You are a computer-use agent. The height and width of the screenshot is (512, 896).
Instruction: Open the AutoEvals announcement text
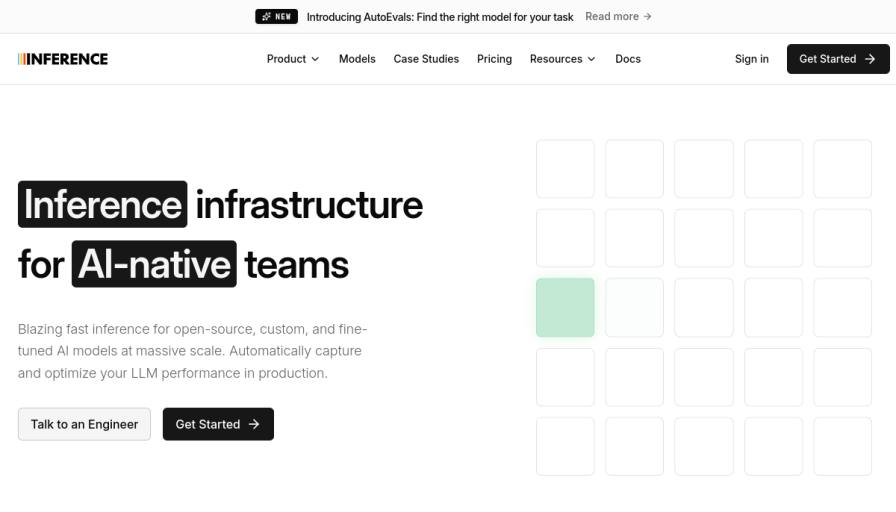[439, 17]
